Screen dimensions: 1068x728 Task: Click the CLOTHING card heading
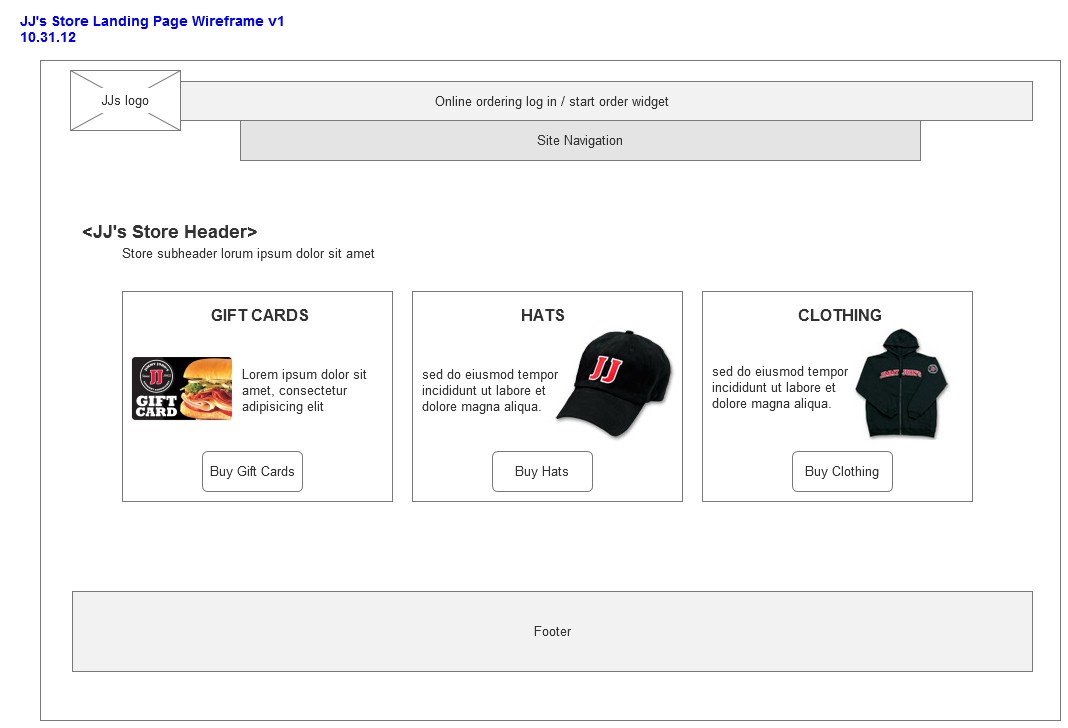(840, 315)
